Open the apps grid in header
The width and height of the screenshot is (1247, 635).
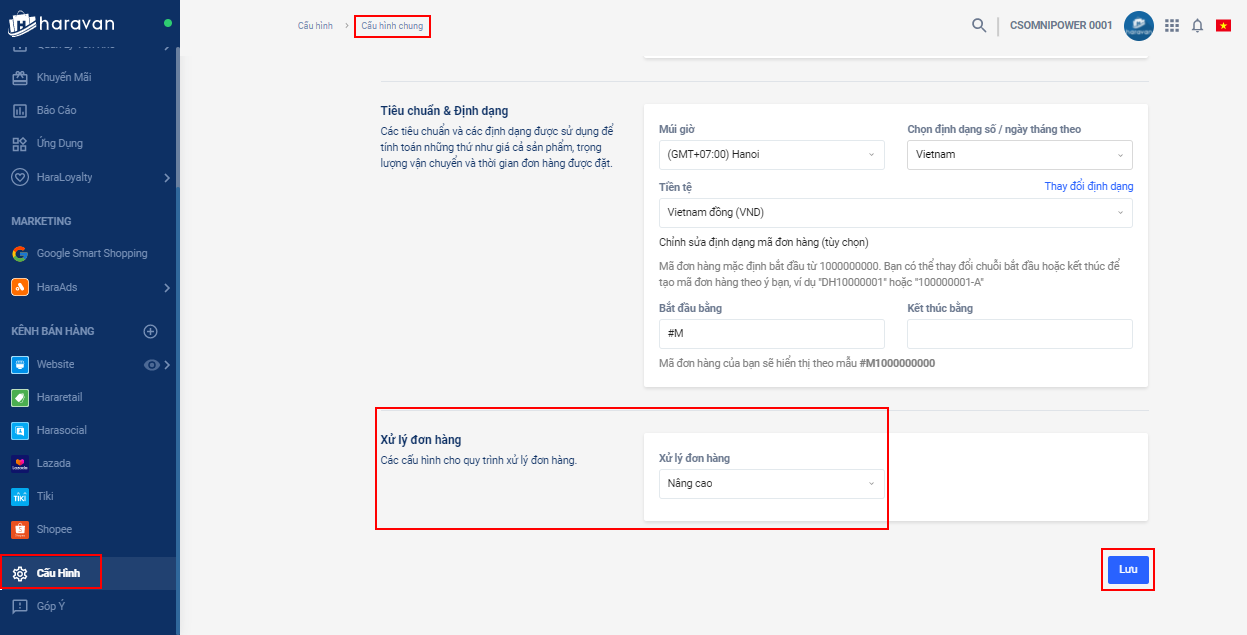(x=1172, y=25)
